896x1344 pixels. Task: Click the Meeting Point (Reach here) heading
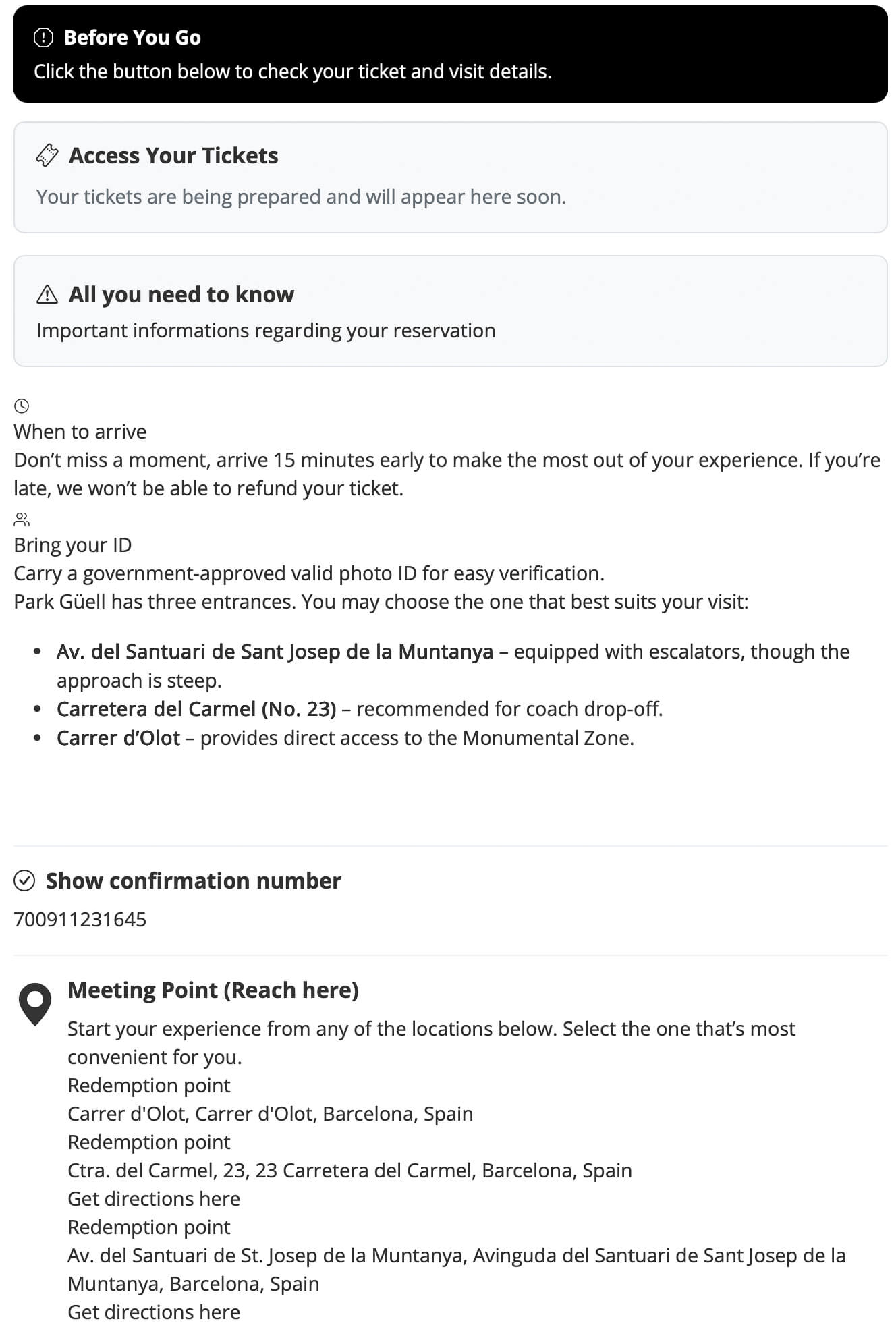tap(213, 990)
